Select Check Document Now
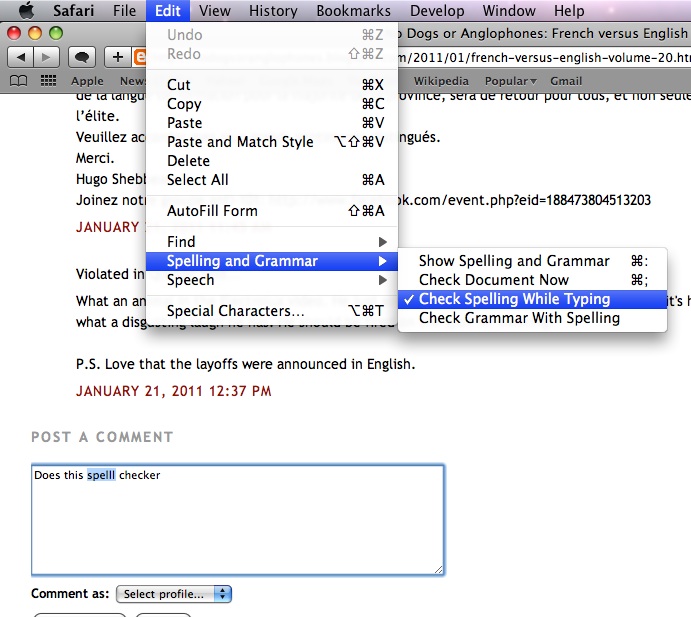 (532, 280)
